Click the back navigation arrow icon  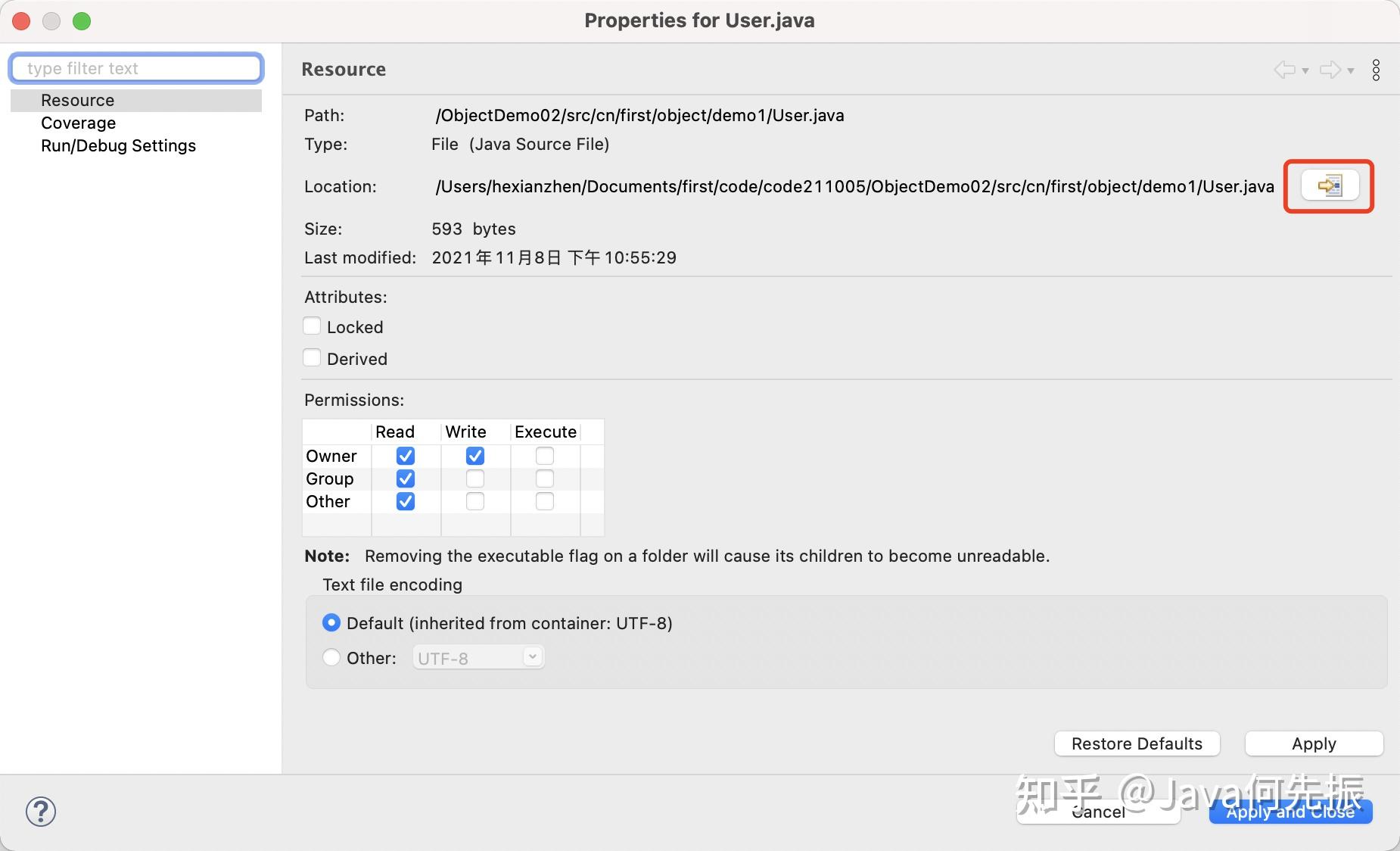click(x=1284, y=70)
